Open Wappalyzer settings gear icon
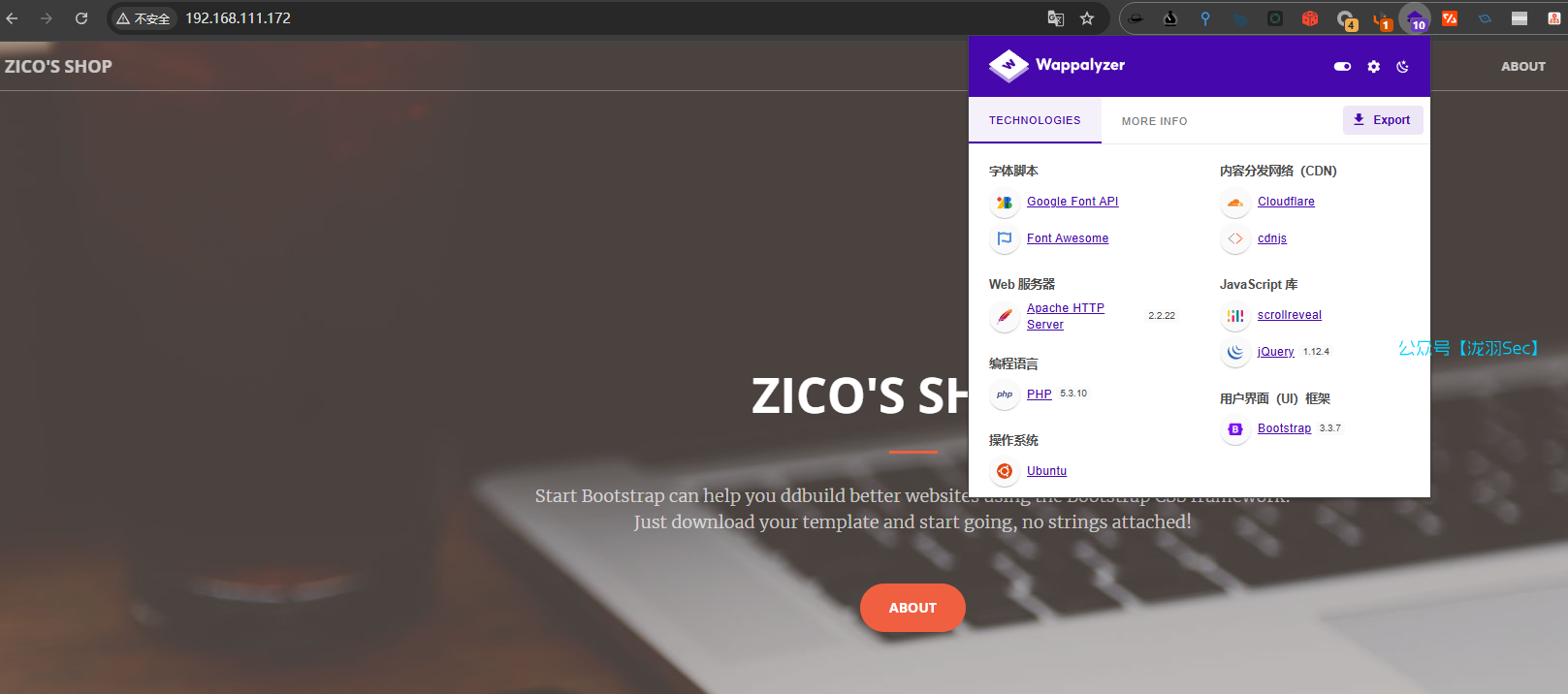 coord(1373,67)
